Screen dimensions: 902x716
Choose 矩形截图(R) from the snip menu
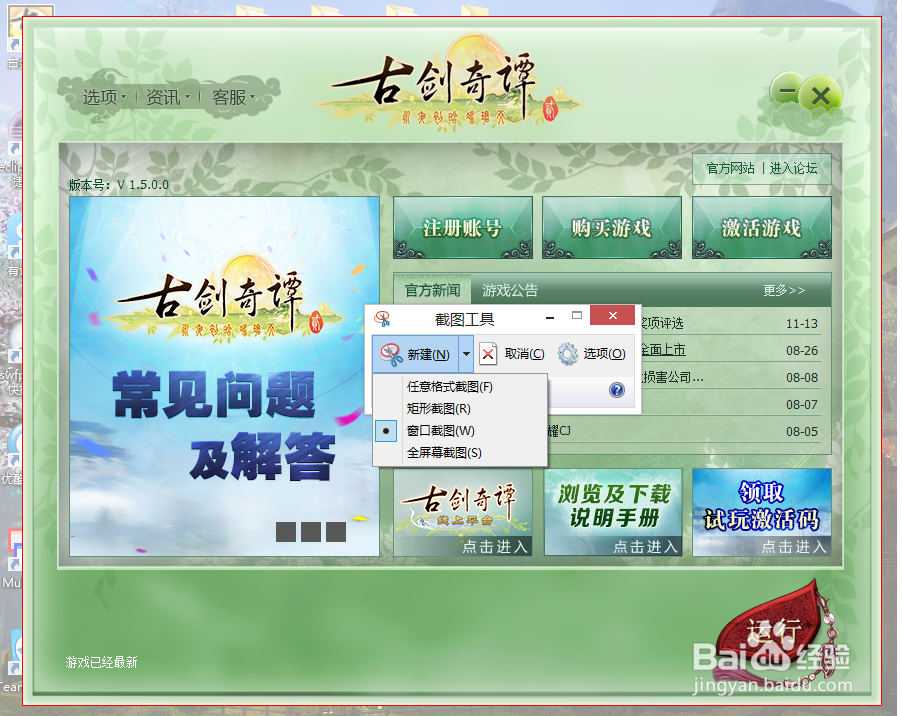(x=460, y=408)
